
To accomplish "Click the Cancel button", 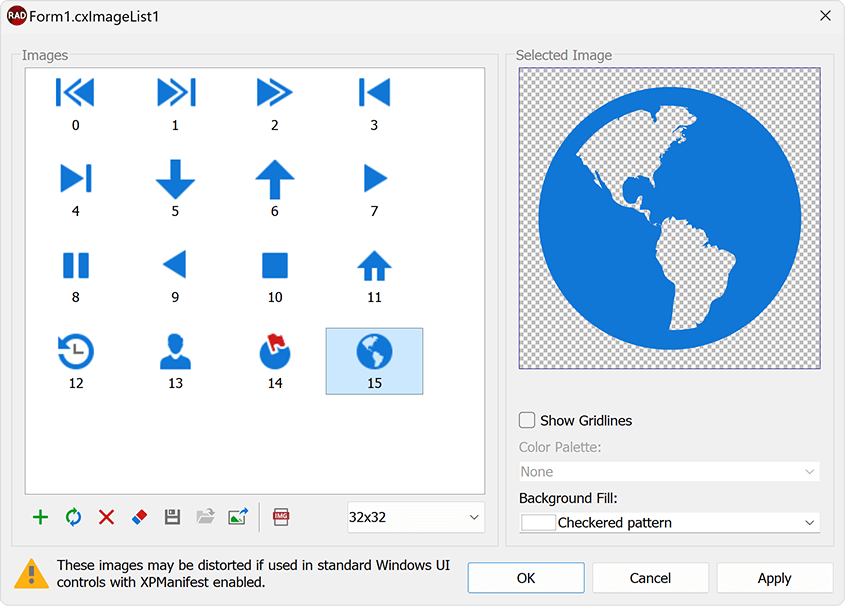I will pos(650,578).
